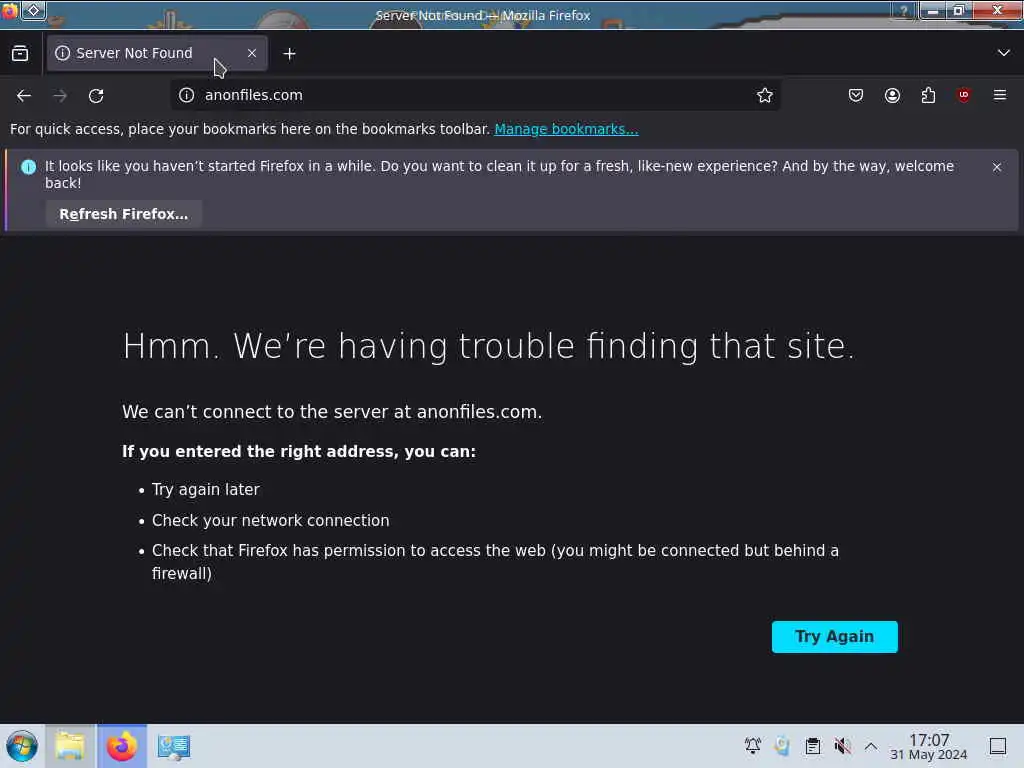1024x768 pixels.
Task: Click the Refresh Firefox button
Action: [123, 214]
